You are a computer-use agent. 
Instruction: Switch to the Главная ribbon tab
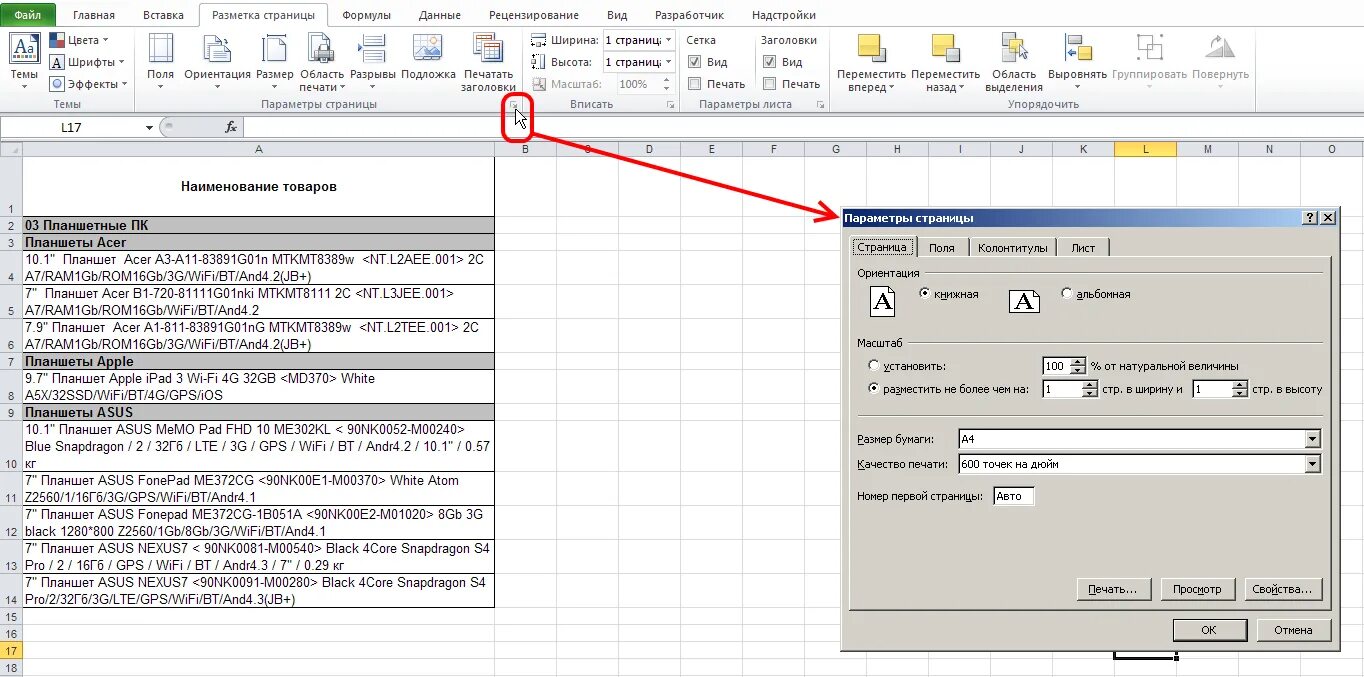pyautogui.click(x=94, y=15)
